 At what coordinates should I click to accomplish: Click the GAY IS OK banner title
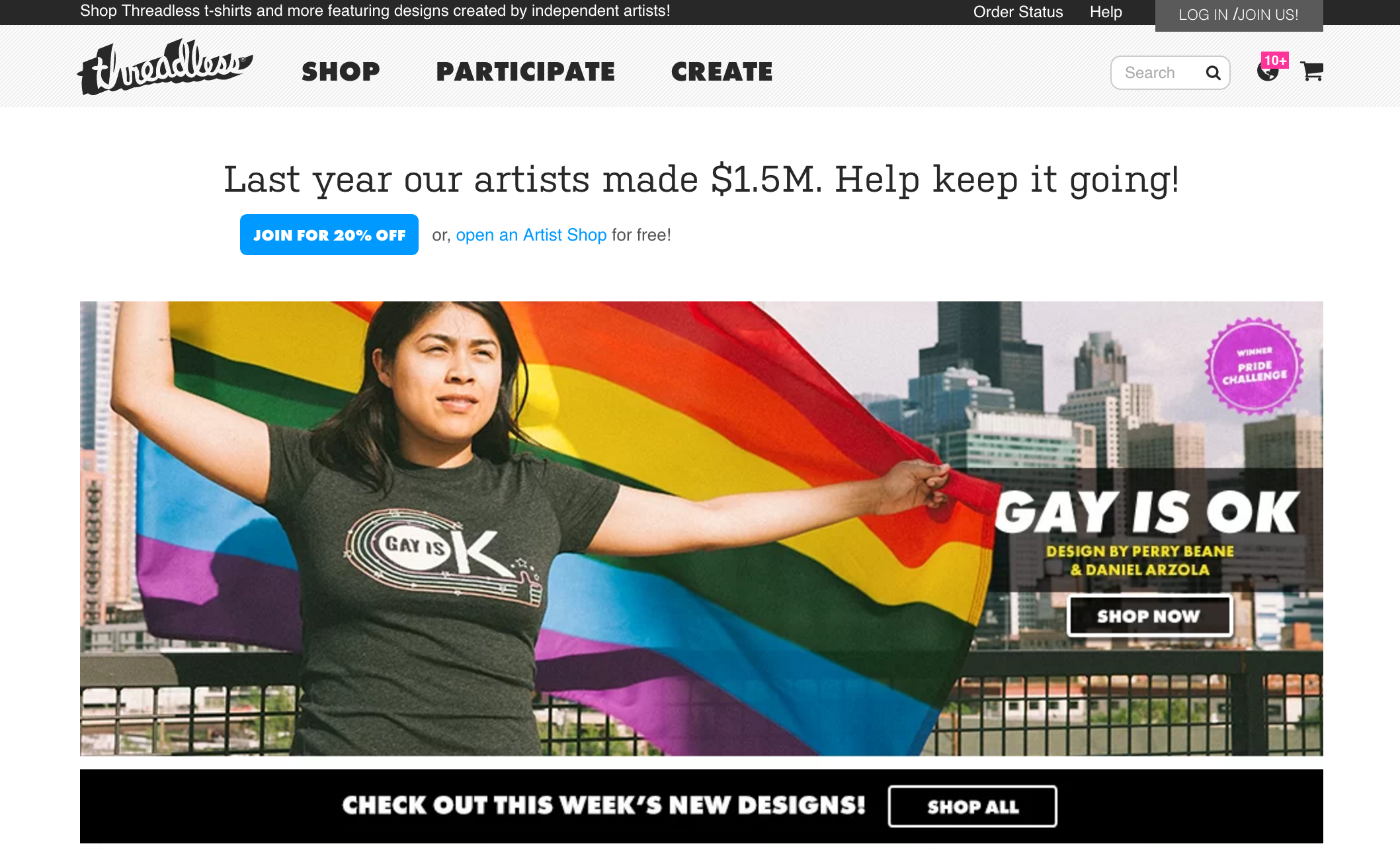click(1147, 512)
